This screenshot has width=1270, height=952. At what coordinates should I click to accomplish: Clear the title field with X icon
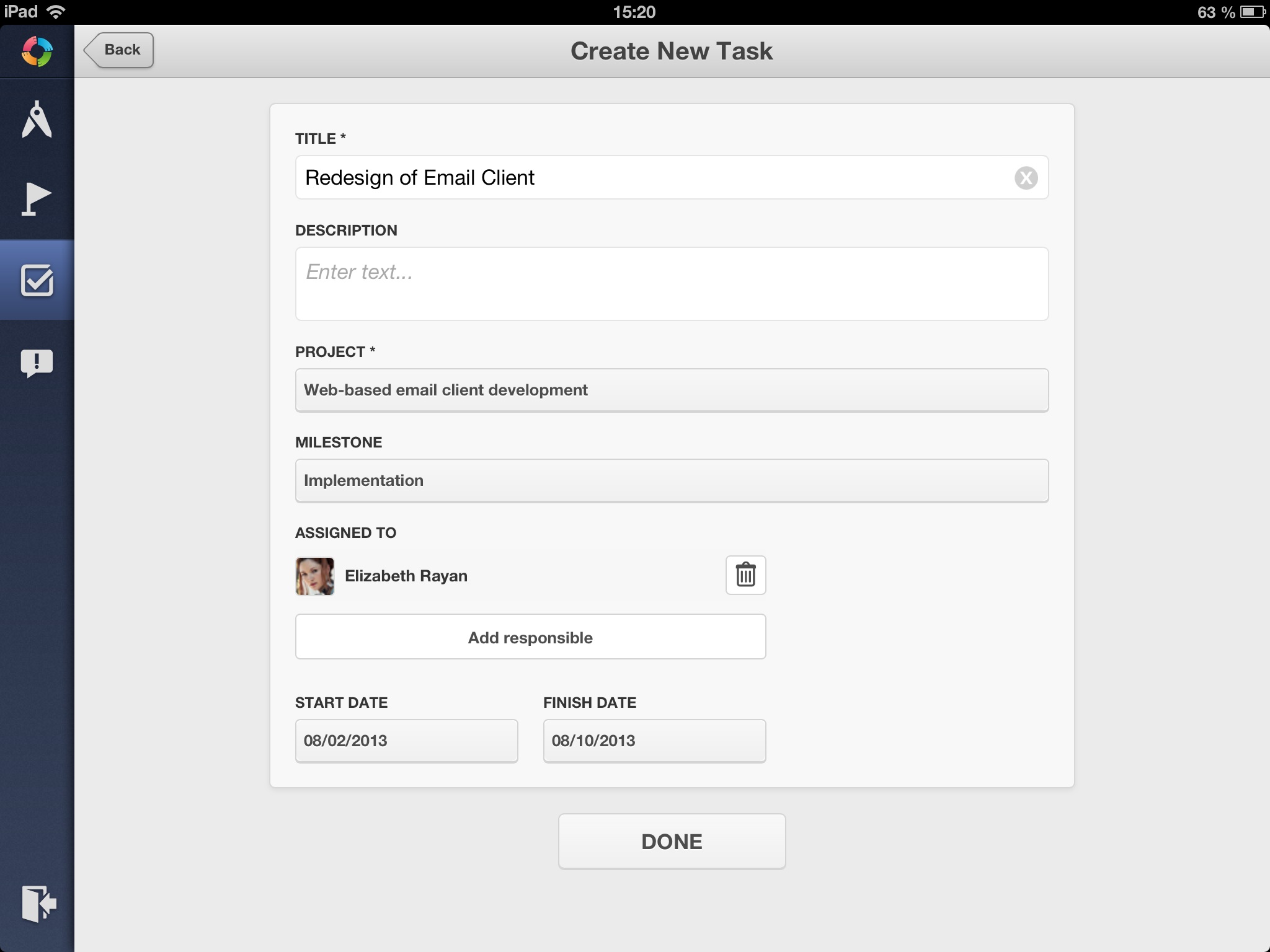(x=1026, y=178)
